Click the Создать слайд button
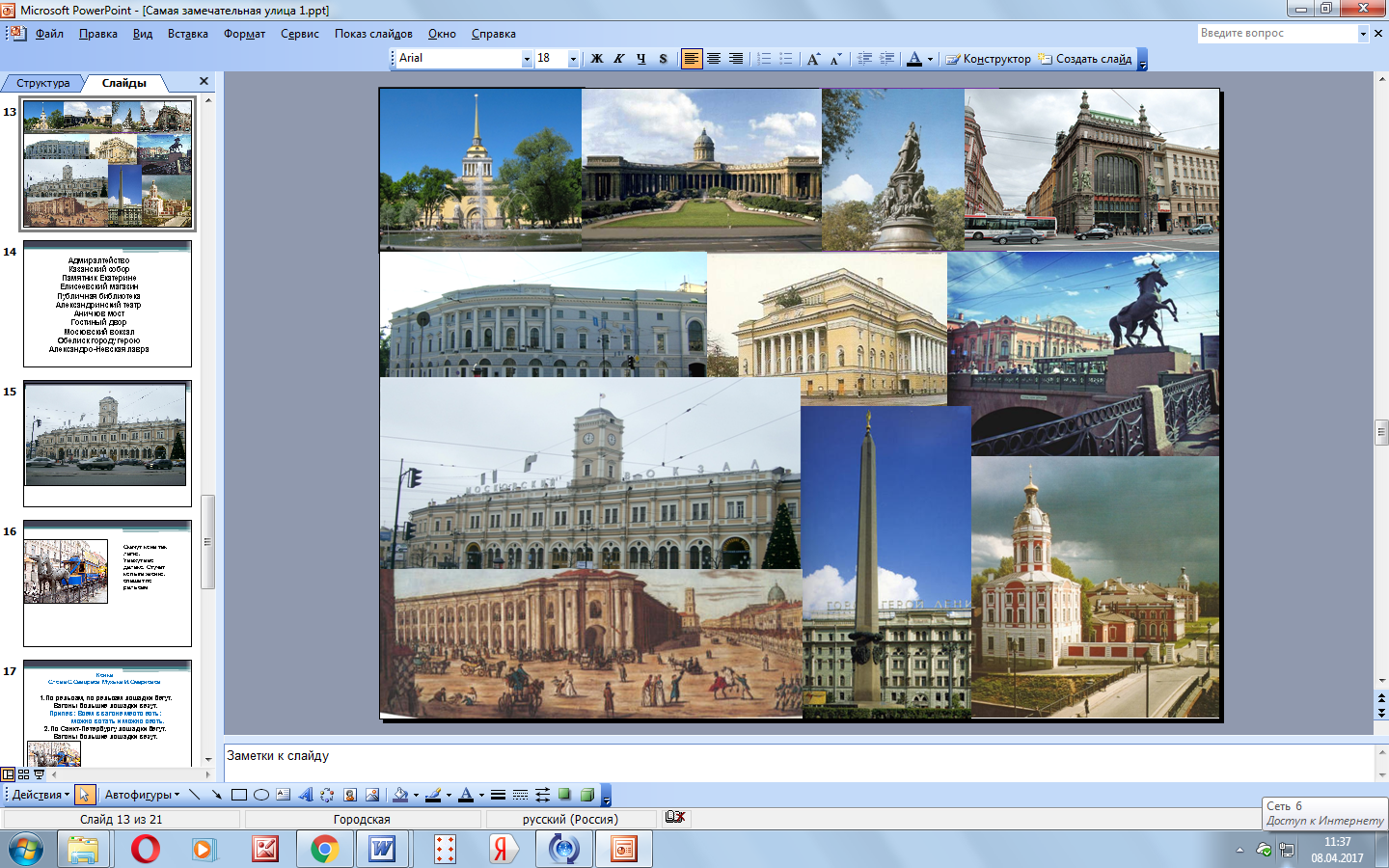The height and width of the screenshot is (868, 1389). [x=1085, y=59]
